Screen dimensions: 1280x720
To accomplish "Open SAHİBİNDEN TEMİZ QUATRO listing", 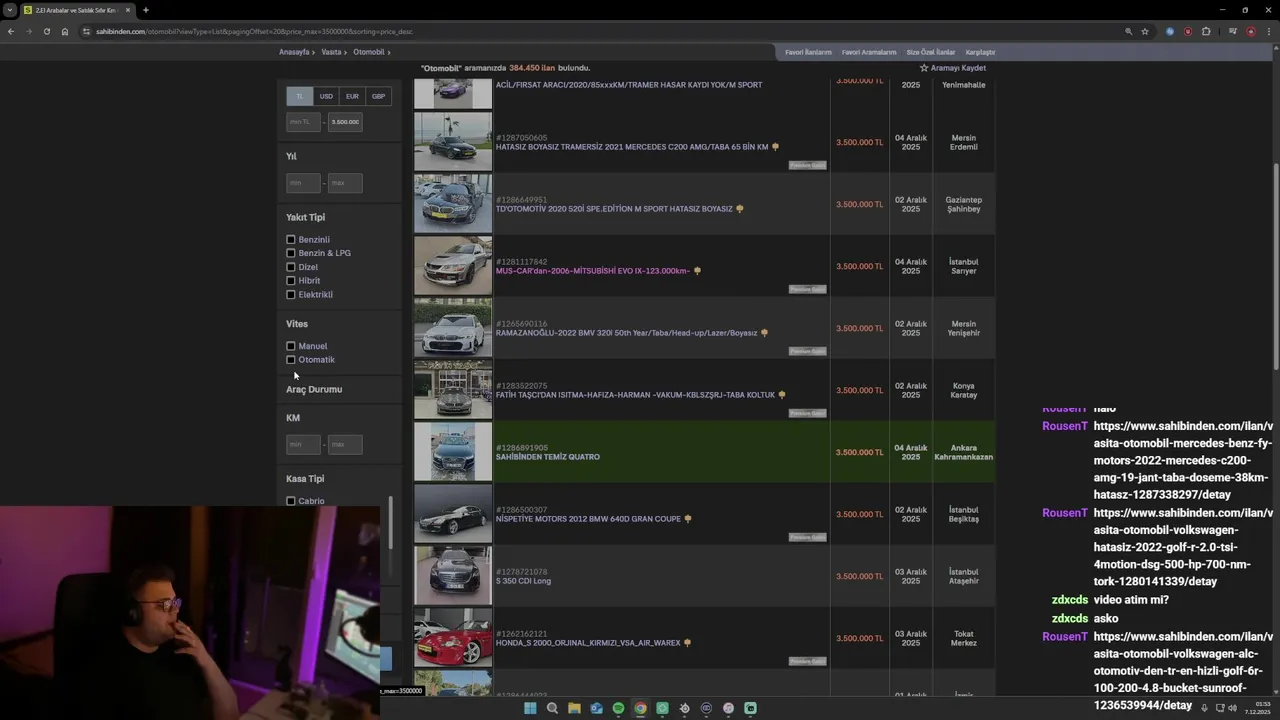I will point(548,457).
